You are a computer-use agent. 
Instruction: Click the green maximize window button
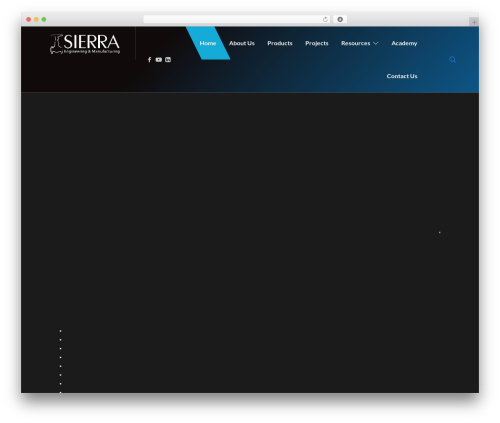click(44, 19)
